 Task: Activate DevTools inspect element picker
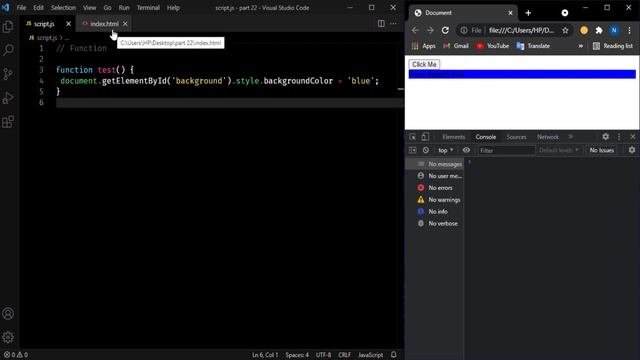pyautogui.click(x=413, y=137)
